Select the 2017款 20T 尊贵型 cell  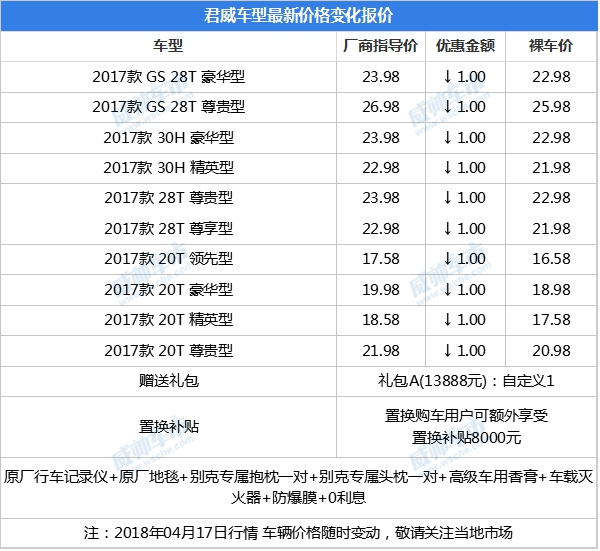tap(168, 351)
